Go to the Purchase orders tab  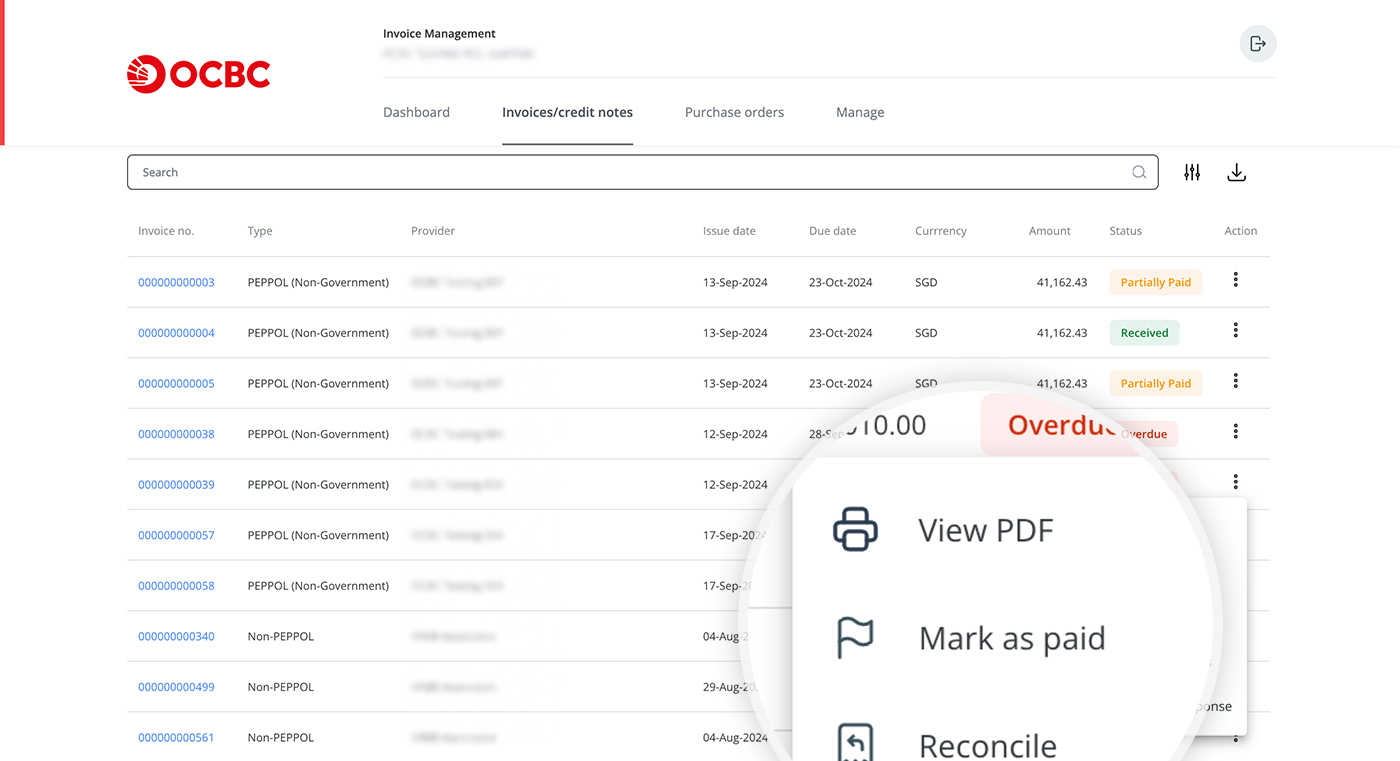pyautogui.click(x=734, y=112)
